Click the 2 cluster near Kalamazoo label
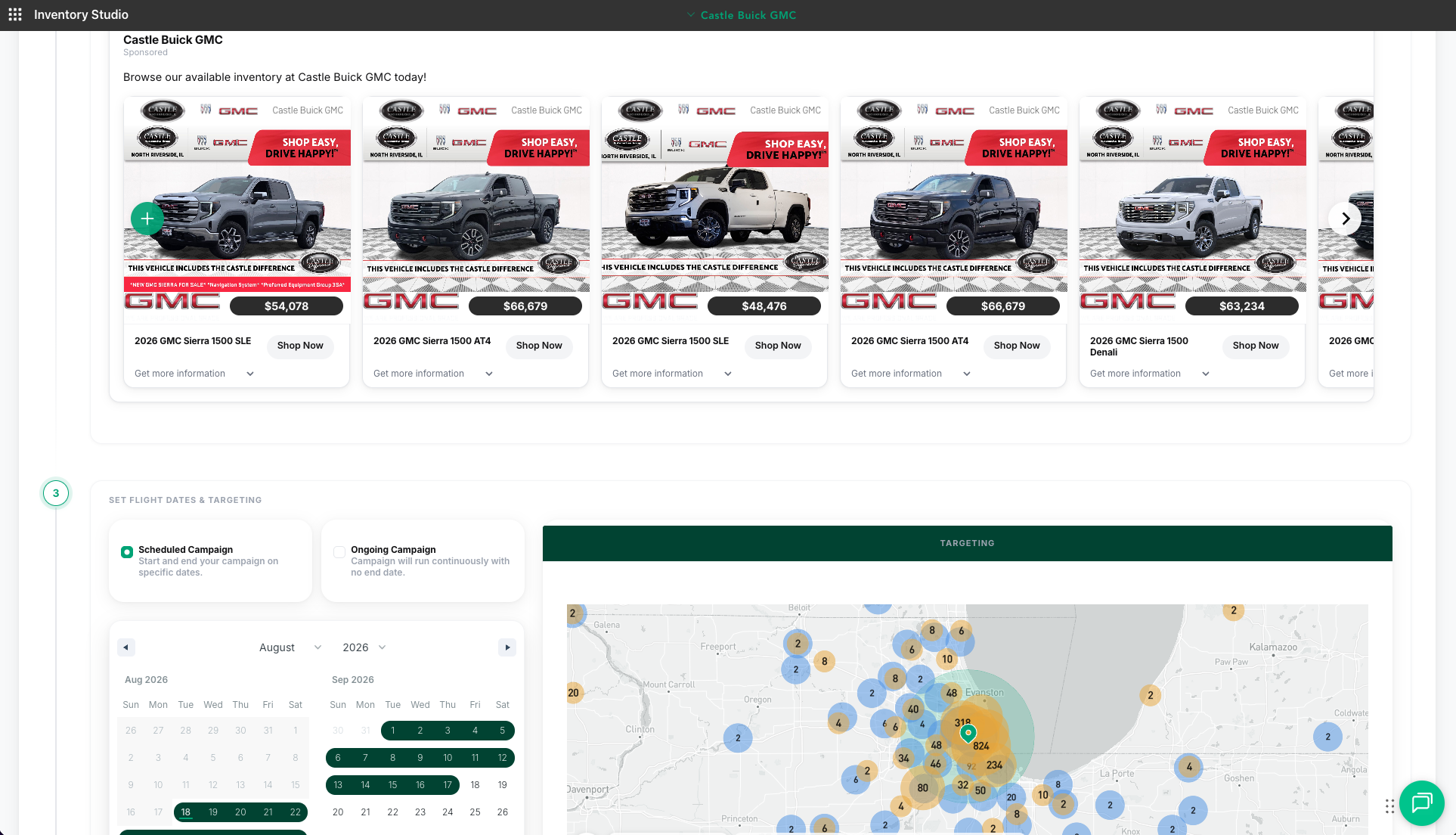 (x=1233, y=610)
